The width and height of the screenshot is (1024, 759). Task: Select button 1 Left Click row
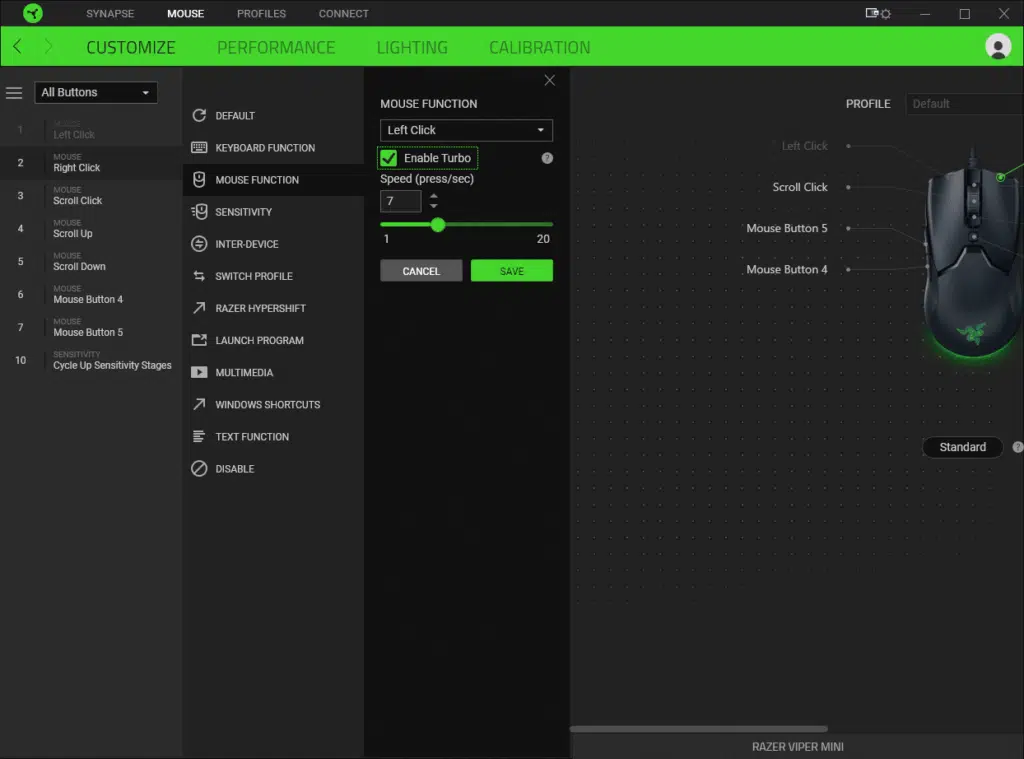coord(91,130)
